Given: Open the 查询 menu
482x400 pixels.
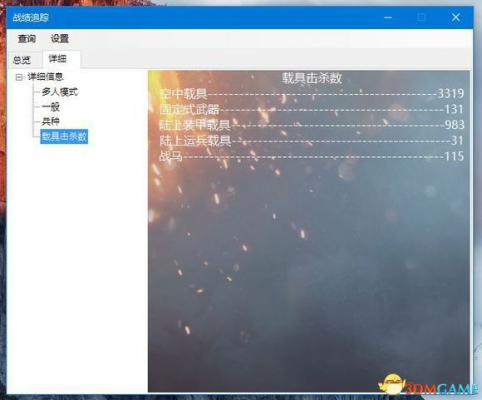Looking at the screenshot, I should coord(27,39).
